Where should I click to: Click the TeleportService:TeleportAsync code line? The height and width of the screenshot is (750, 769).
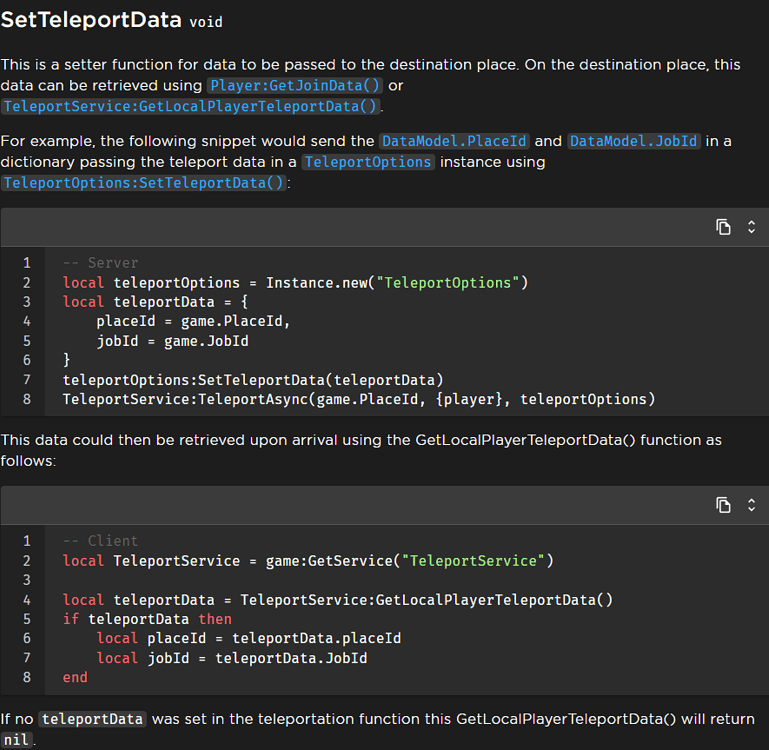(x=358, y=399)
